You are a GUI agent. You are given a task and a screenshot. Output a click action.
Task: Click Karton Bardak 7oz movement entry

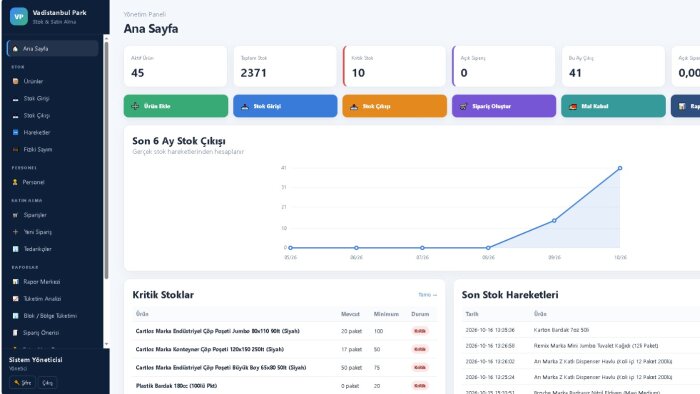tap(561, 330)
